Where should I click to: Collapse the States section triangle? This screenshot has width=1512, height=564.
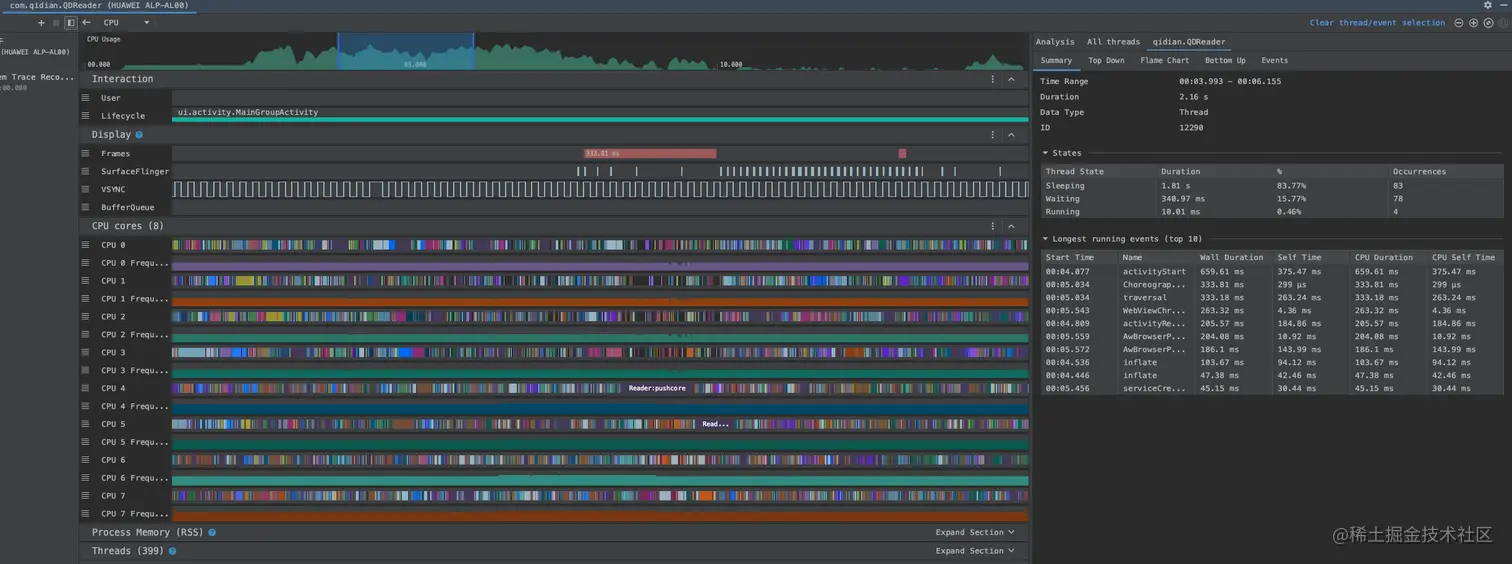tap(1045, 153)
